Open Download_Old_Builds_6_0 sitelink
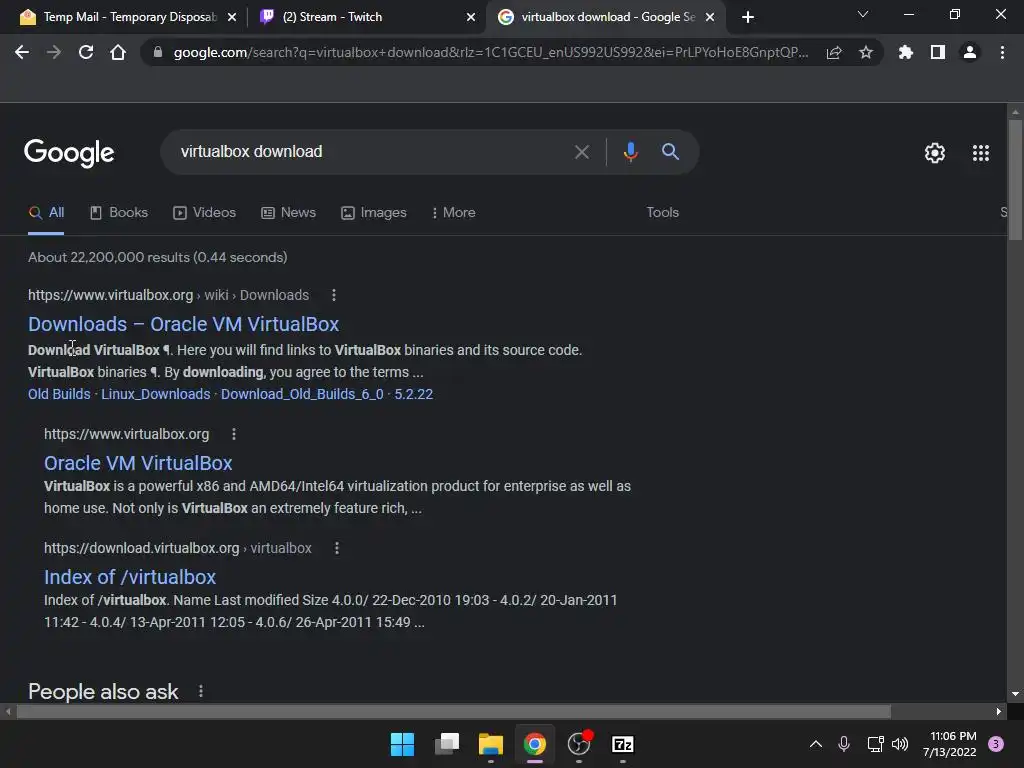This screenshot has width=1024, height=768. (302, 394)
